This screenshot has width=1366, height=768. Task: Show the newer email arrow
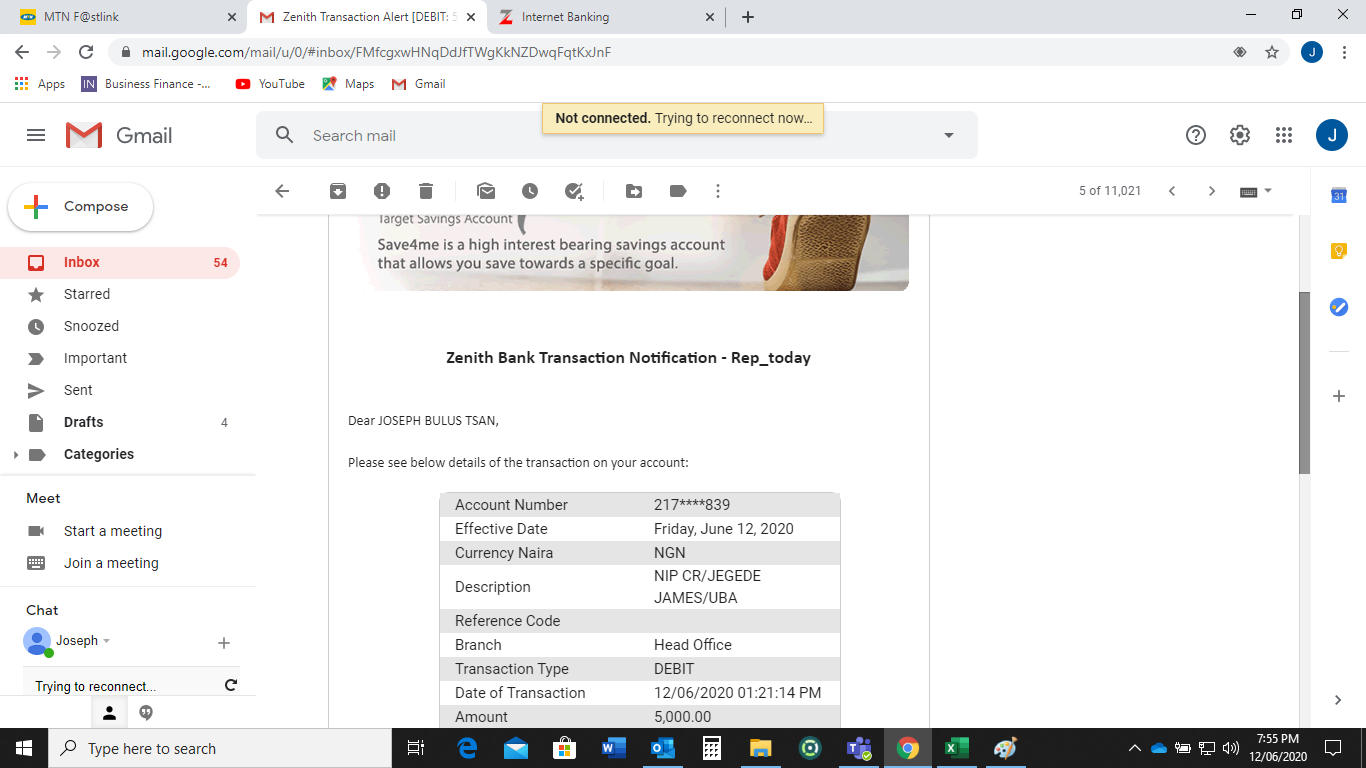click(1172, 191)
